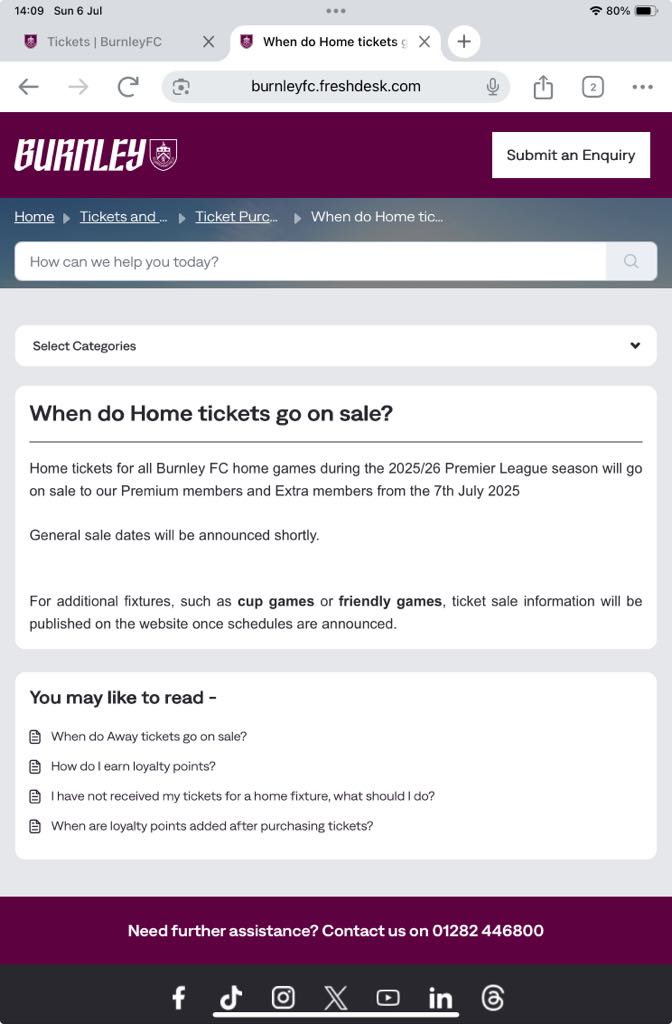Tap the browser share icon

coord(543,87)
